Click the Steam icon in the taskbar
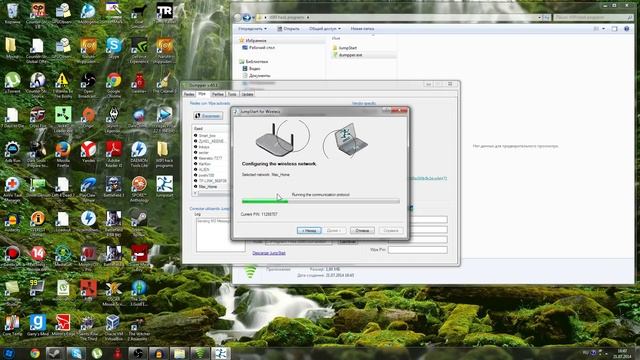The width and height of the screenshot is (640, 360). 55,353
